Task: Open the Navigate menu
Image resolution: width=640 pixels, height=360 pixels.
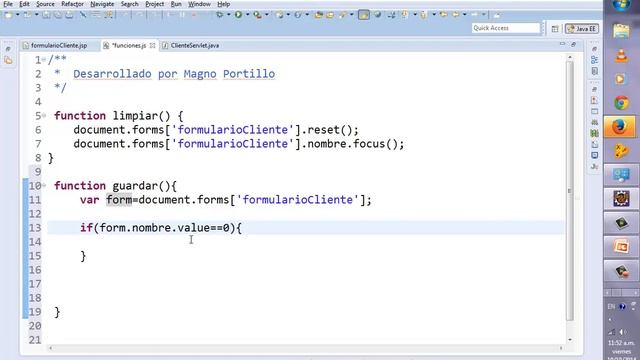Action: [x=102, y=4]
